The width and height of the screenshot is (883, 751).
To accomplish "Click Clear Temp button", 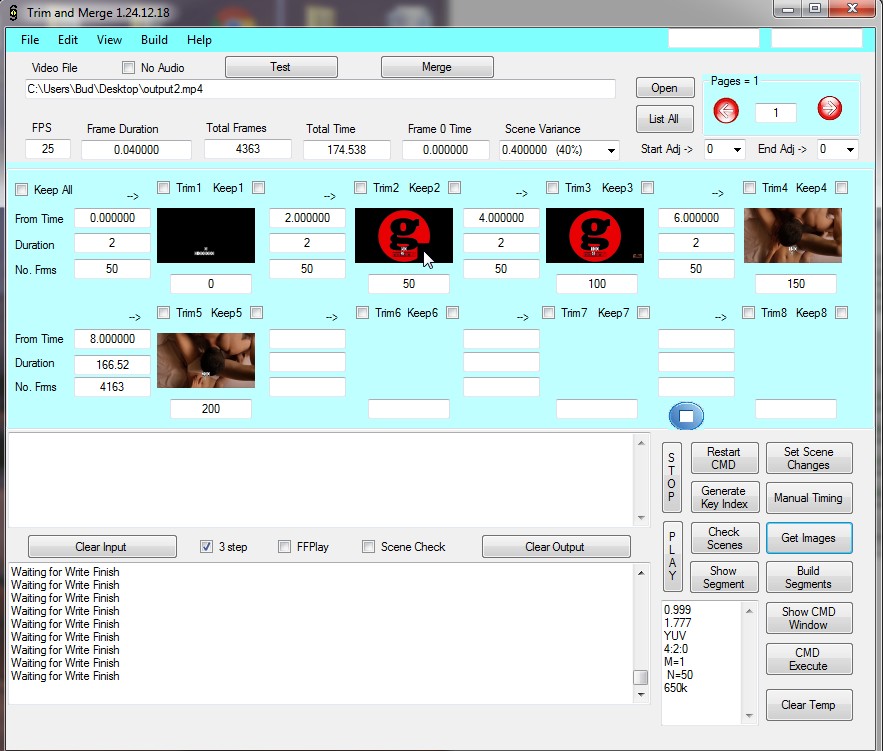I will point(809,705).
